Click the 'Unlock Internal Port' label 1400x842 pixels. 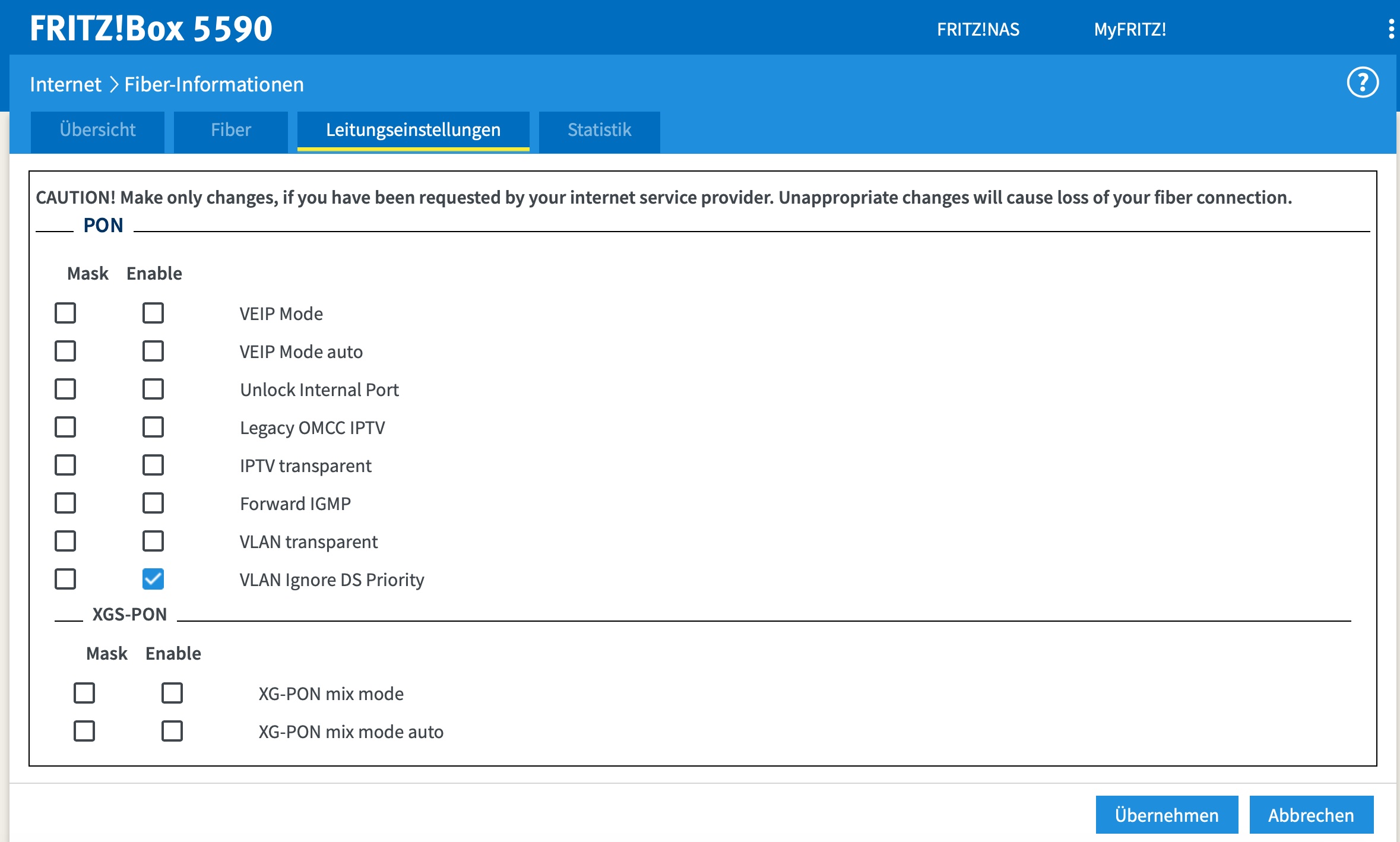(x=319, y=390)
